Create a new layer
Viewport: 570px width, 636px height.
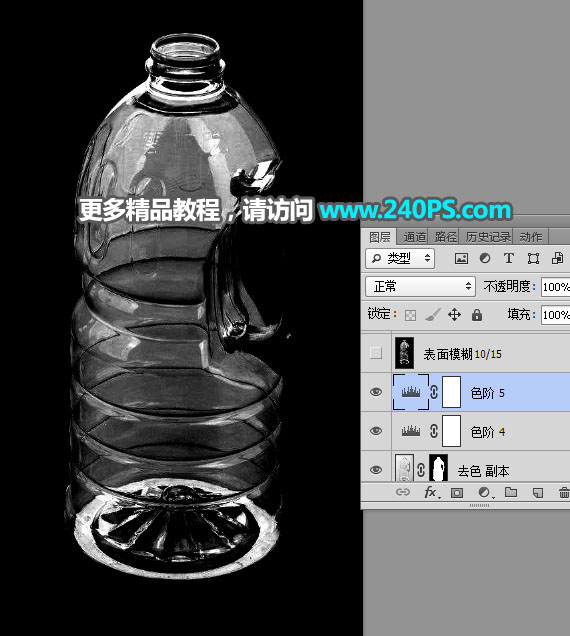538,492
